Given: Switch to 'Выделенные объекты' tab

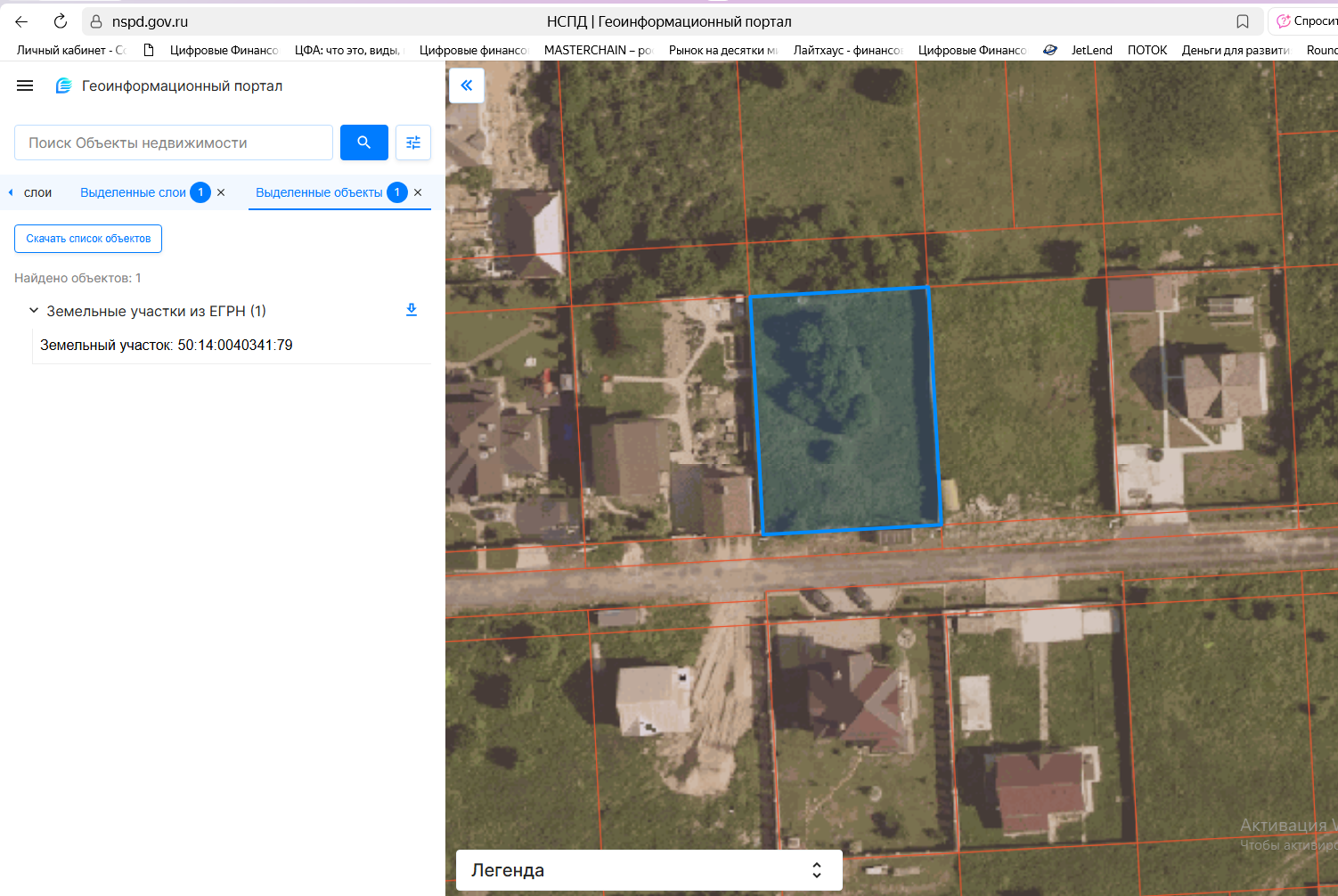Looking at the screenshot, I should [319, 192].
